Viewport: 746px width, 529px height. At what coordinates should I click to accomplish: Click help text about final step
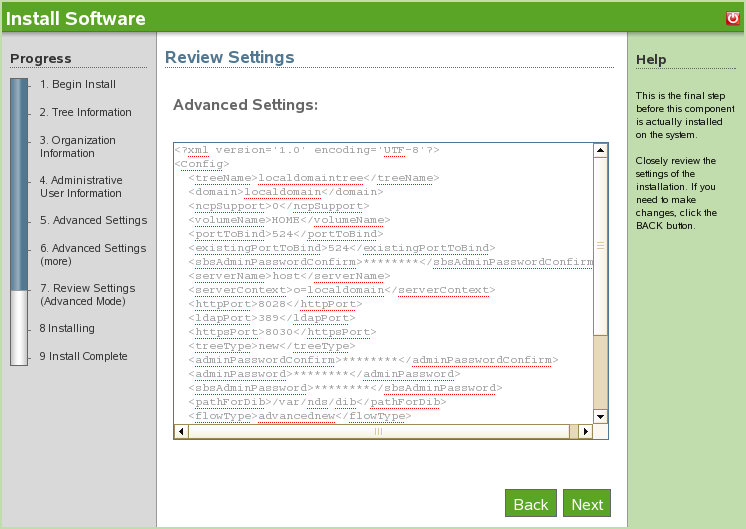(685, 116)
